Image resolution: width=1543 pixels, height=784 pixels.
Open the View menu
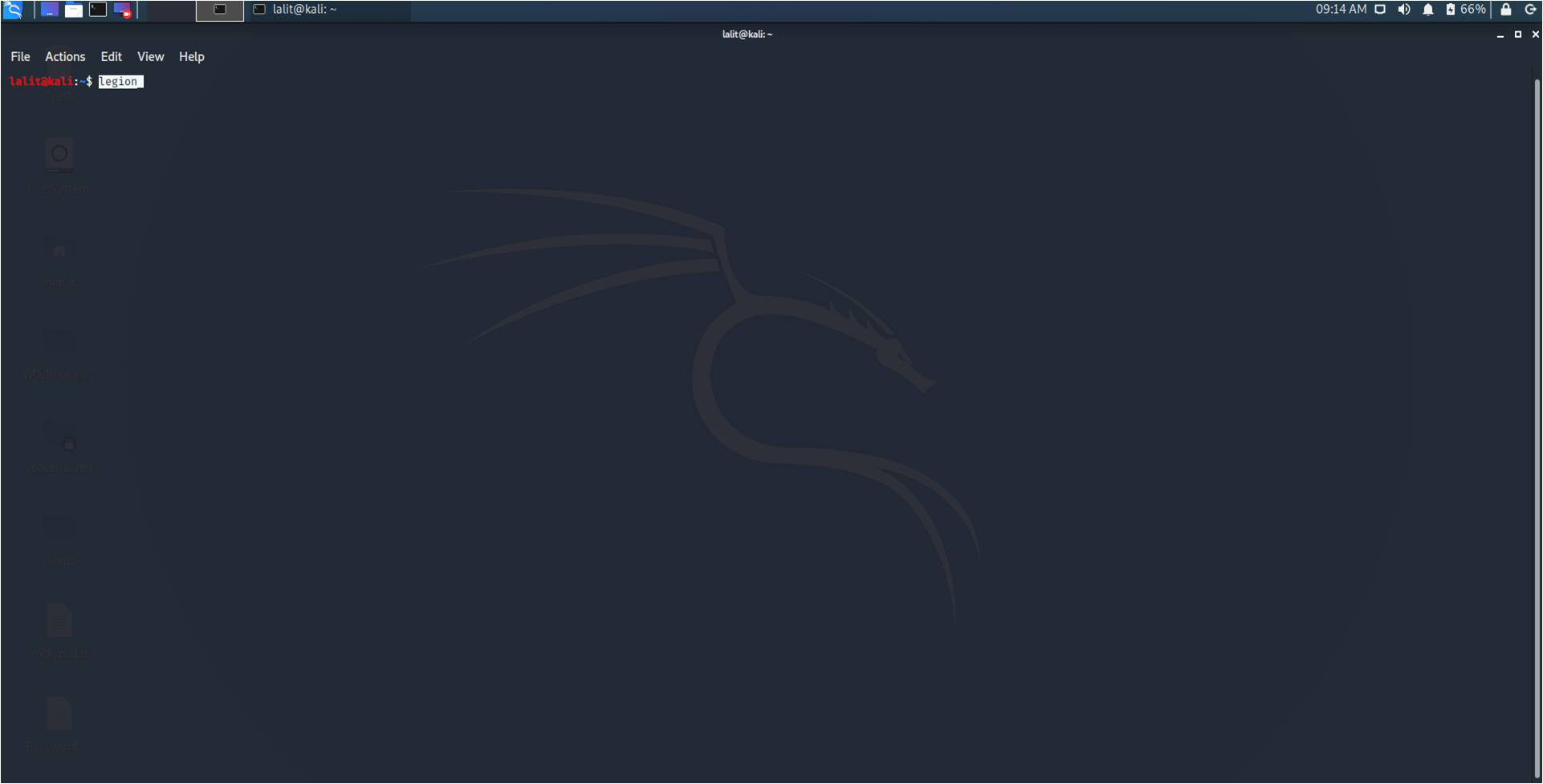[x=150, y=57]
